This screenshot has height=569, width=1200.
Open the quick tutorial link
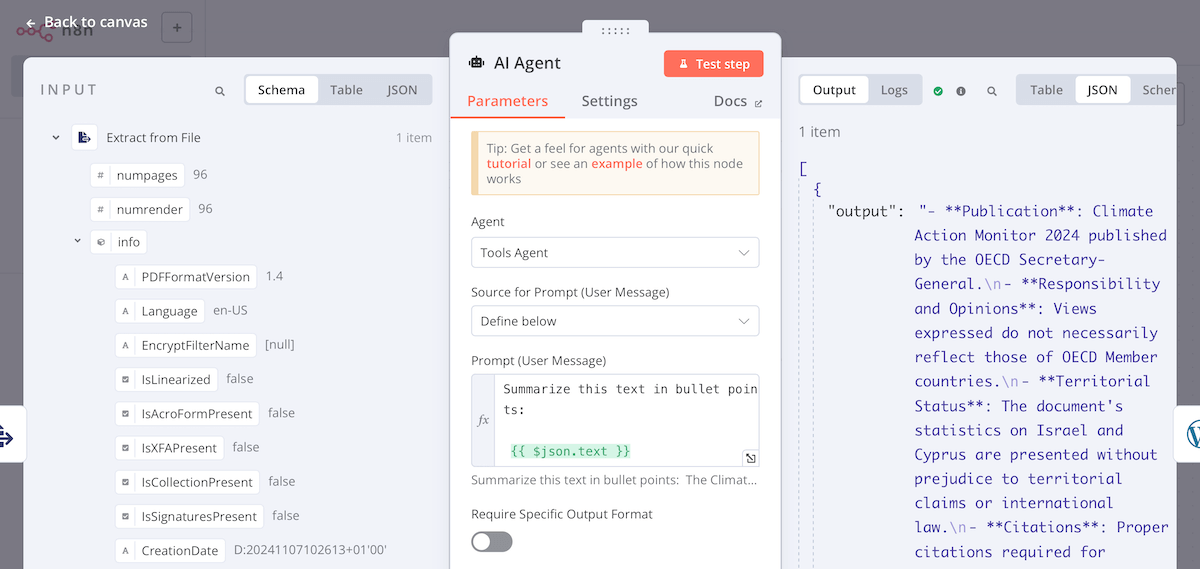509,163
